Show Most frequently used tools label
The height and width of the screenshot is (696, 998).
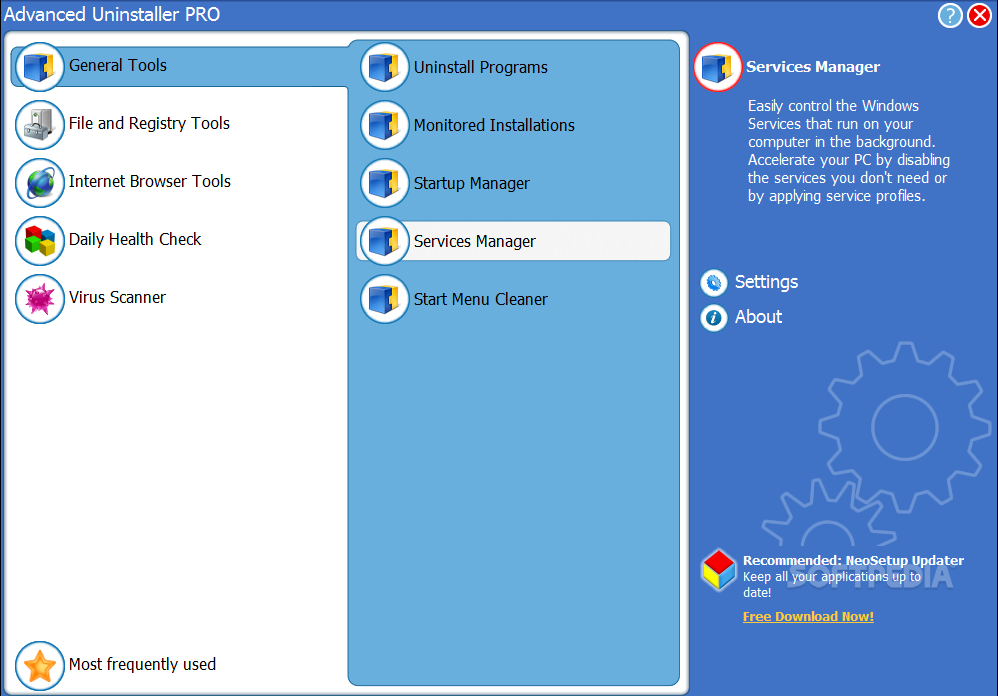point(142,664)
